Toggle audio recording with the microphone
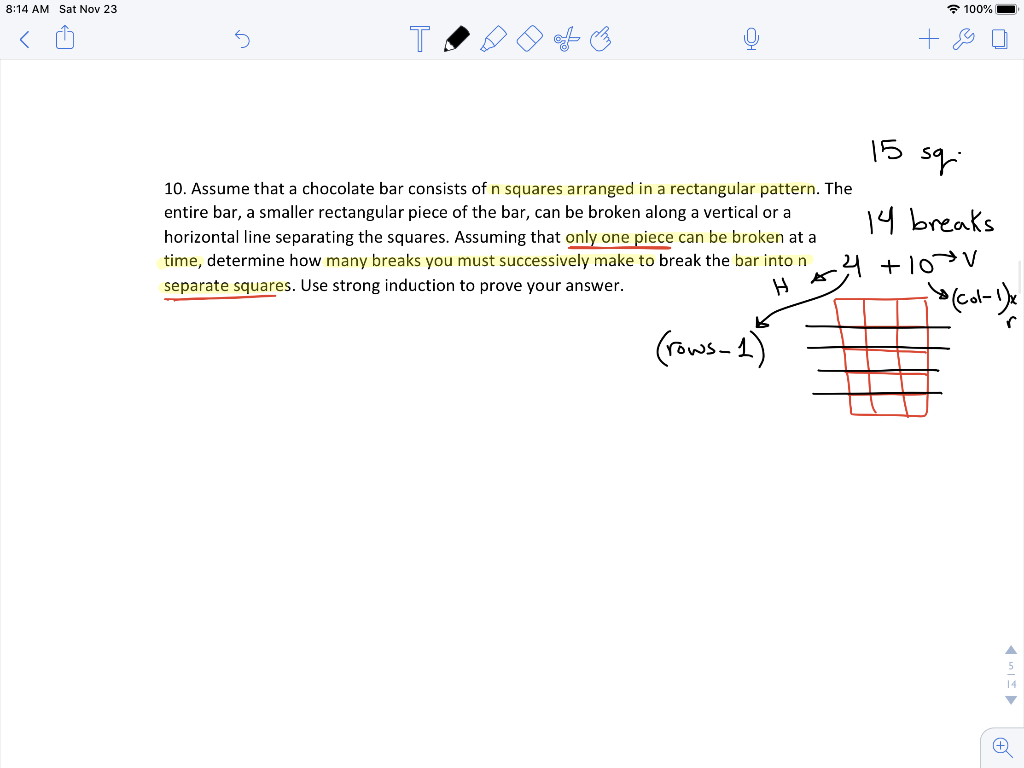The height and width of the screenshot is (768, 1024). pos(751,39)
